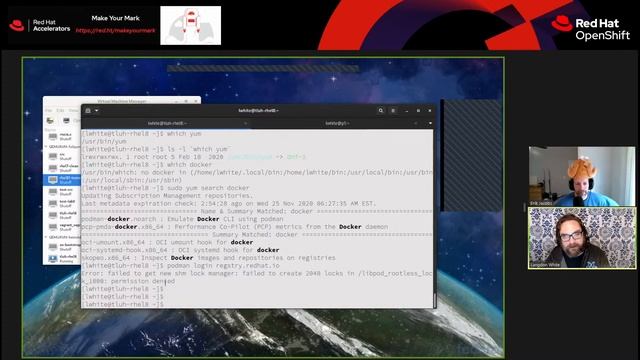Screen dimensions: 640x360
Task: Click the 'permission denied' error text
Action: click(143, 281)
